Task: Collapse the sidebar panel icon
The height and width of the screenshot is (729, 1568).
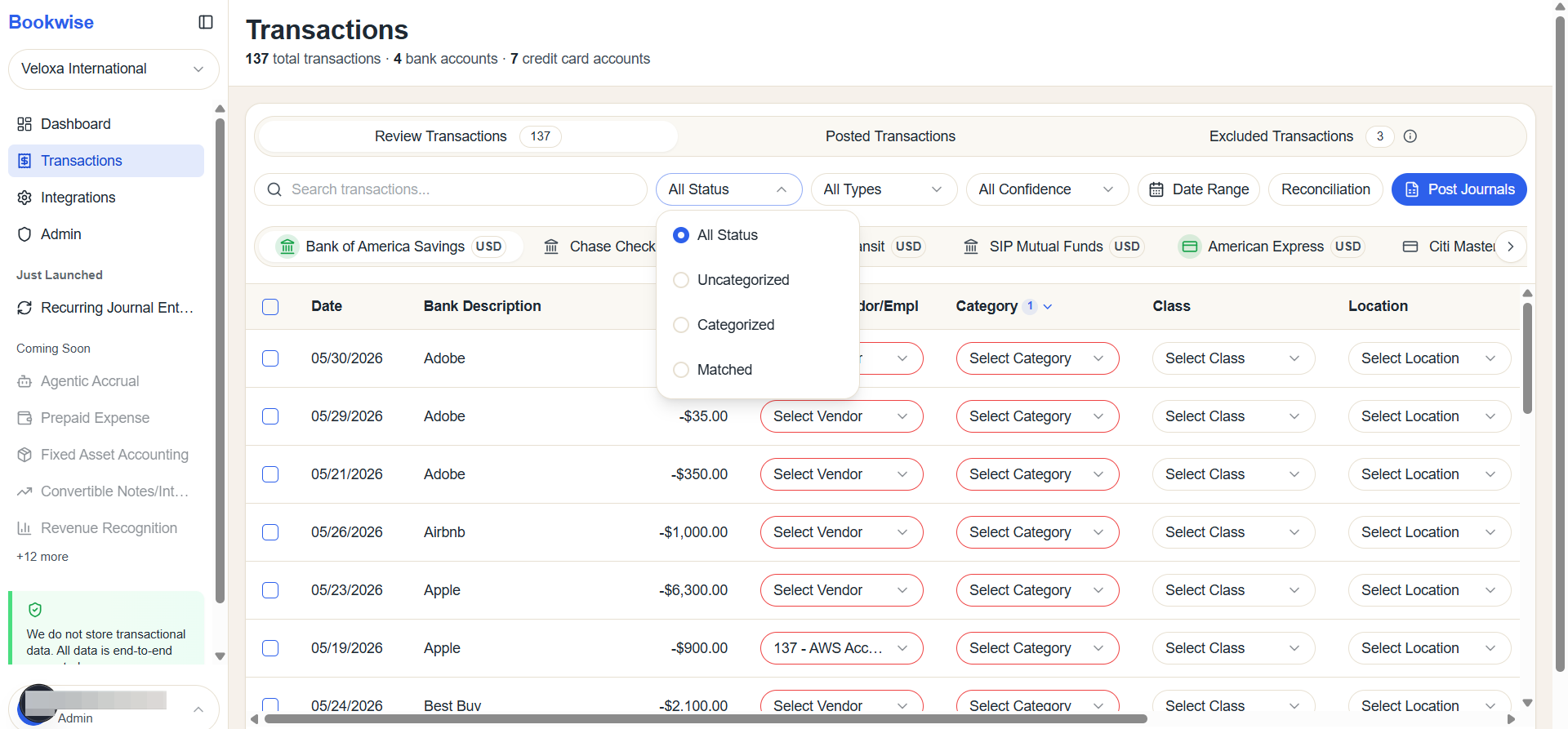Action: coord(206,22)
